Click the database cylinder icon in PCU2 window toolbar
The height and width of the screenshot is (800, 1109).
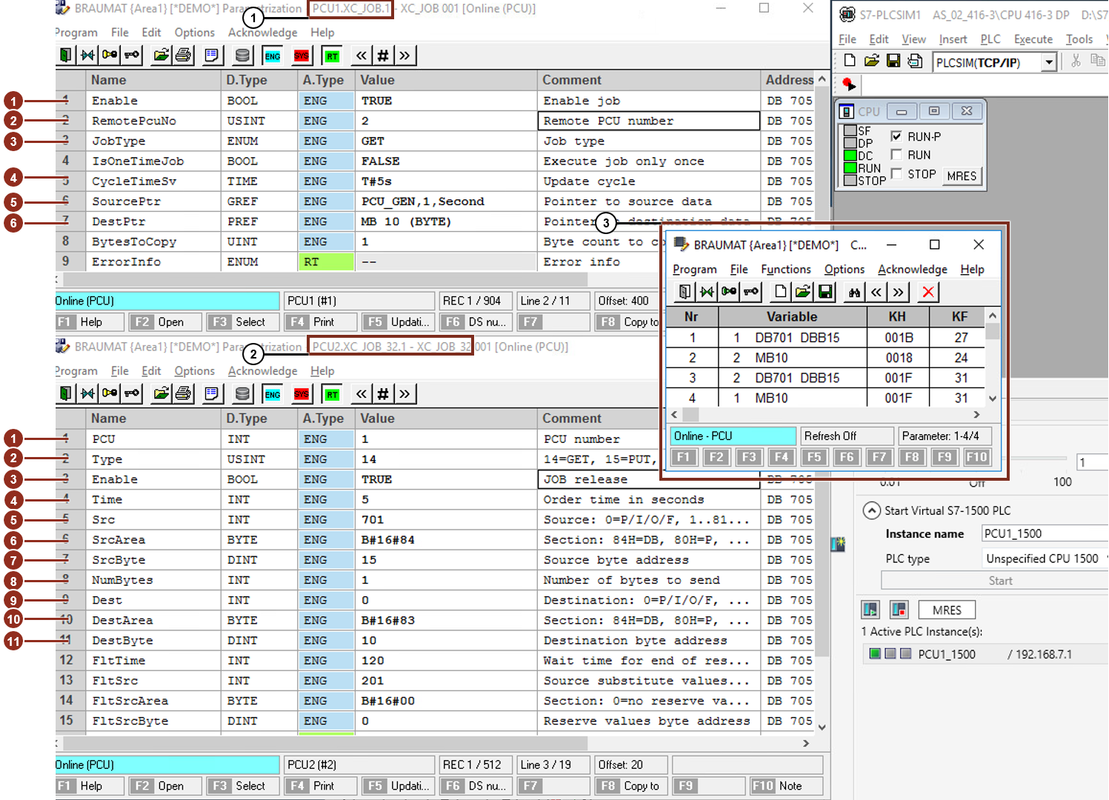pyautogui.click(x=243, y=394)
